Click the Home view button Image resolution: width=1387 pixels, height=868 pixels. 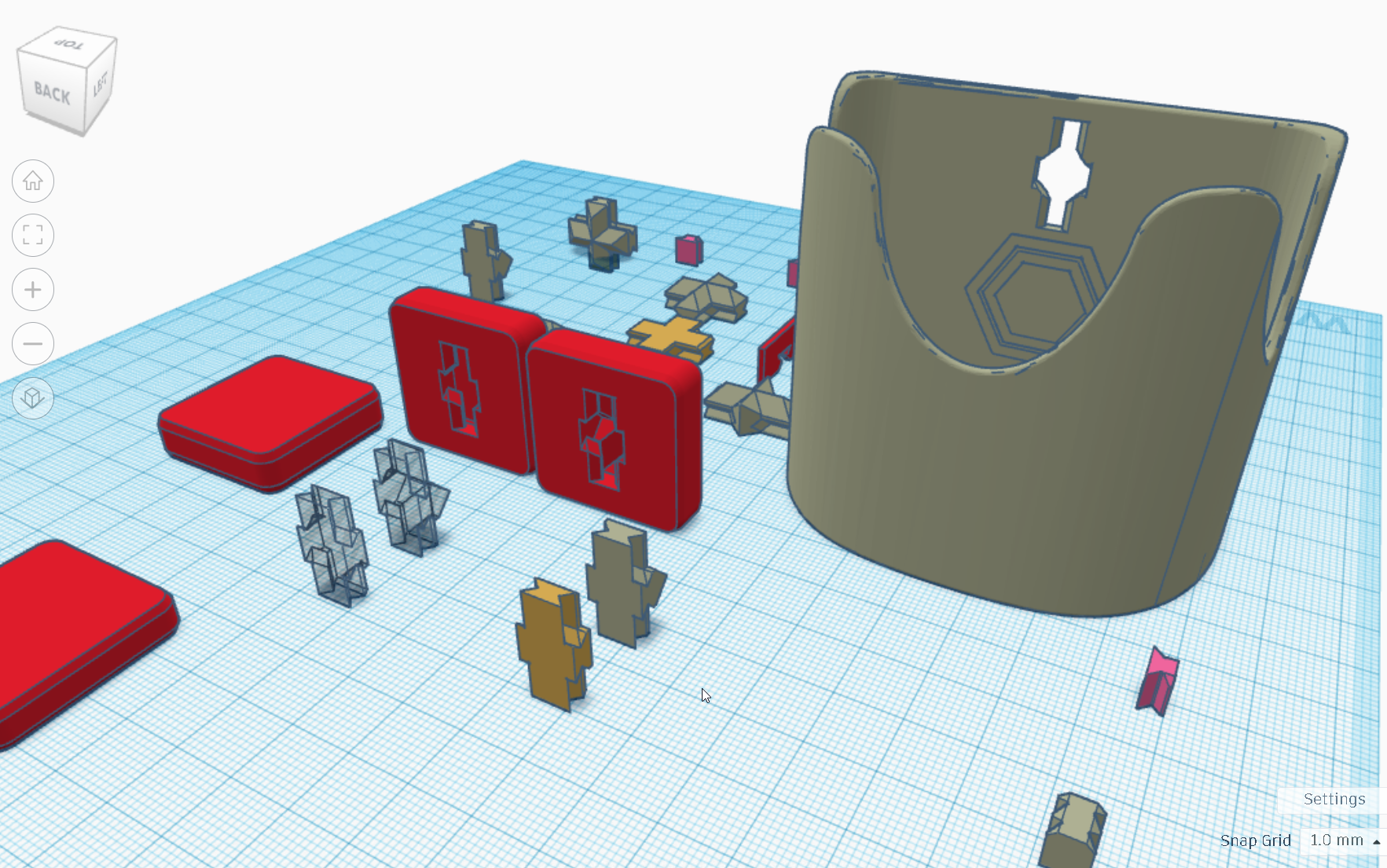click(33, 181)
